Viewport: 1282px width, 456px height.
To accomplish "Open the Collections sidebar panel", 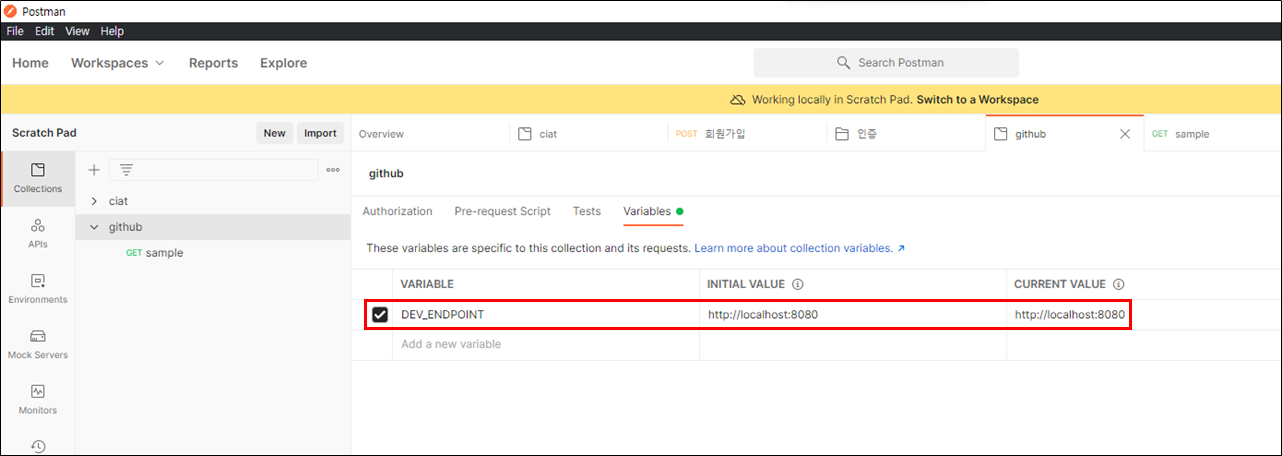I will click(x=38, y=178).
